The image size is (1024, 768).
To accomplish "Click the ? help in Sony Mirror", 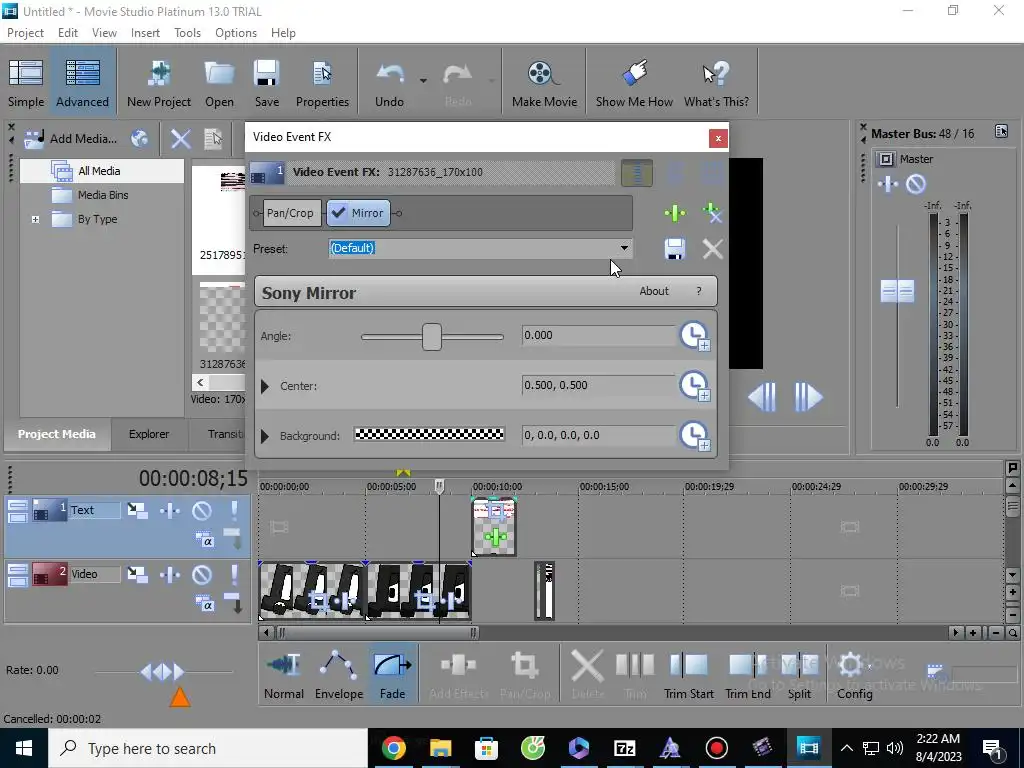I will coord(699,291).
